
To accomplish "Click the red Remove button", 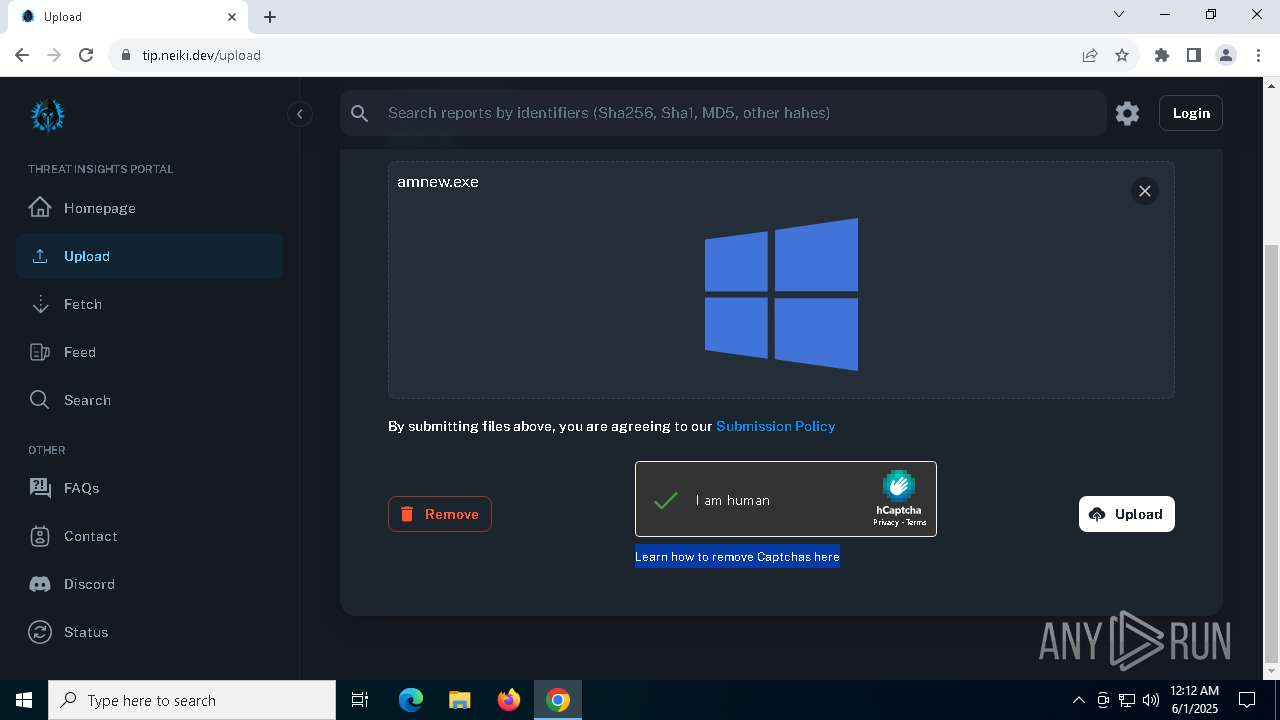I will (x=440, y=514).
